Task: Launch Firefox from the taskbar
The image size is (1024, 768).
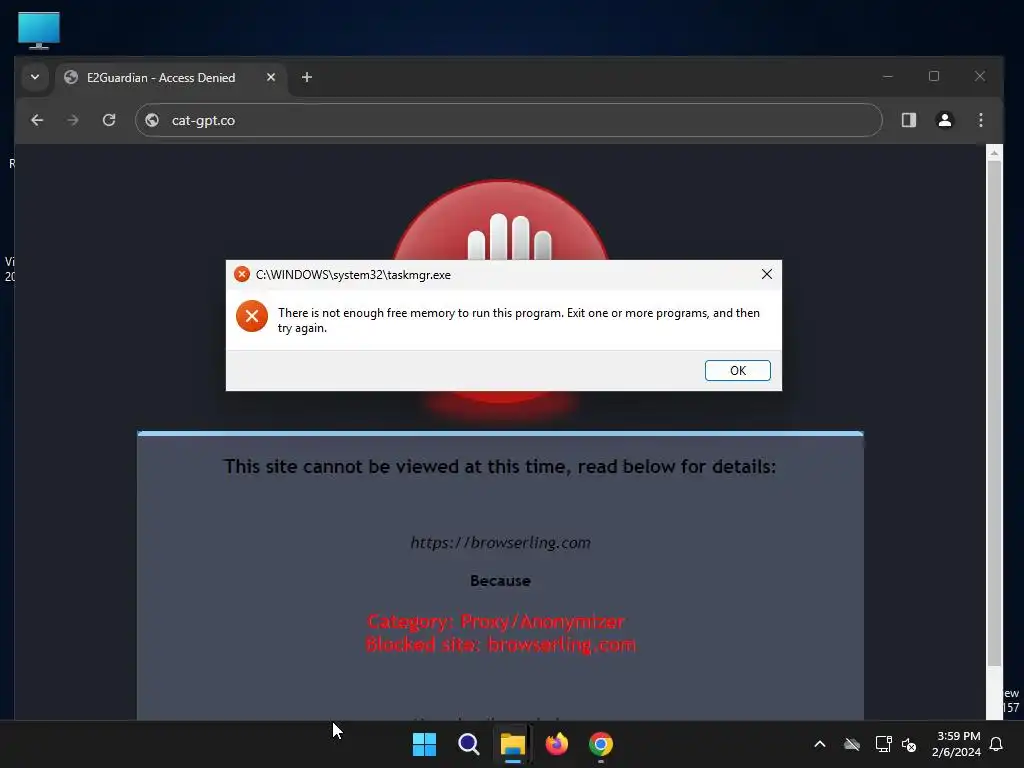Action: [556, 744]
